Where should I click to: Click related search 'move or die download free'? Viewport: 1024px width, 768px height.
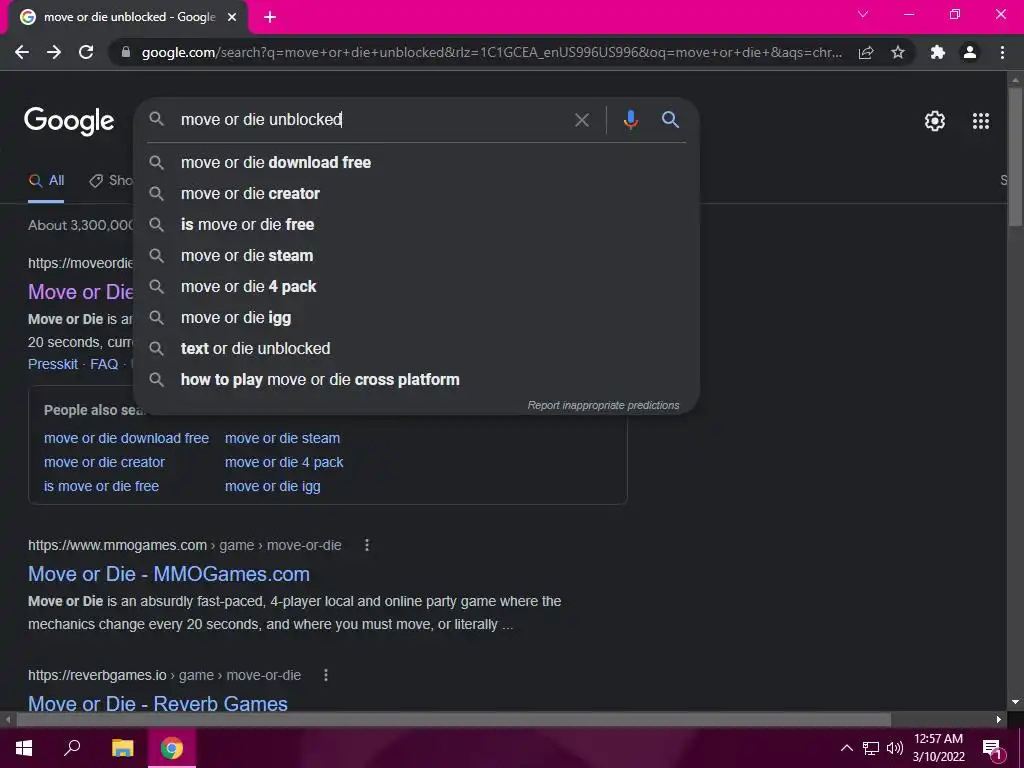[126, 438]
